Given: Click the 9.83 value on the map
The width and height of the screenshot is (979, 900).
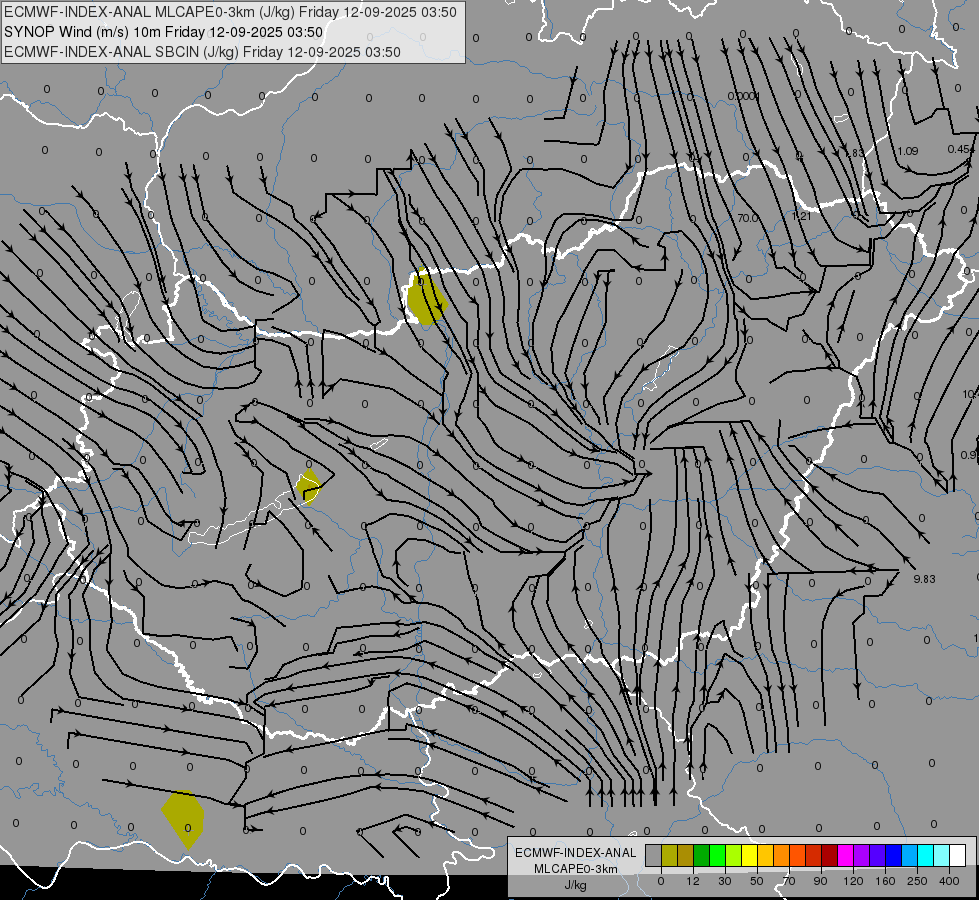Looking at the screenshot, I should tap(924, 579).
